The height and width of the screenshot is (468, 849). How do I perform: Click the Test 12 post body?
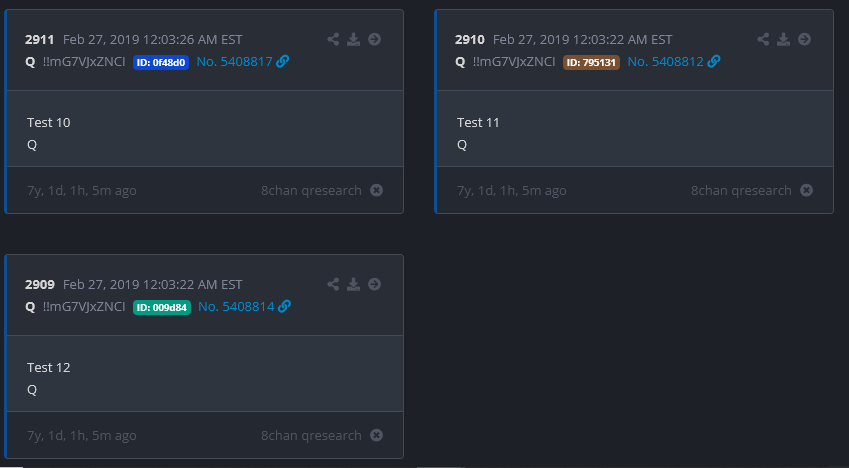(x=48, y=367)
